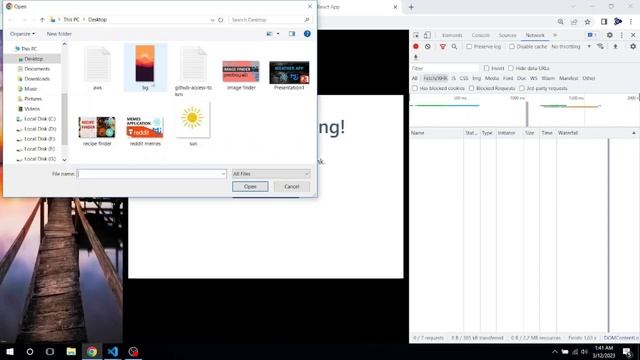Viewport: 640px width, 360px height.
Task: Toggle the red filter funnel icon in DevTools
Action: click(x=442, y=47)
